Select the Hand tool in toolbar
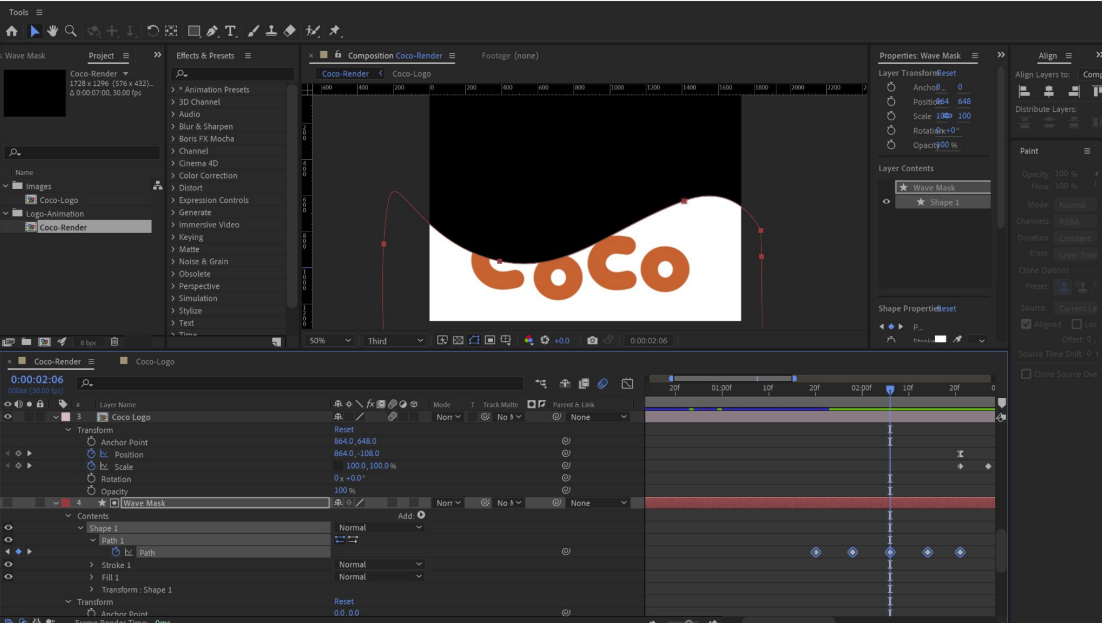Image resolution: width=1102 pixels, height=623 pixels. (53, 31)
